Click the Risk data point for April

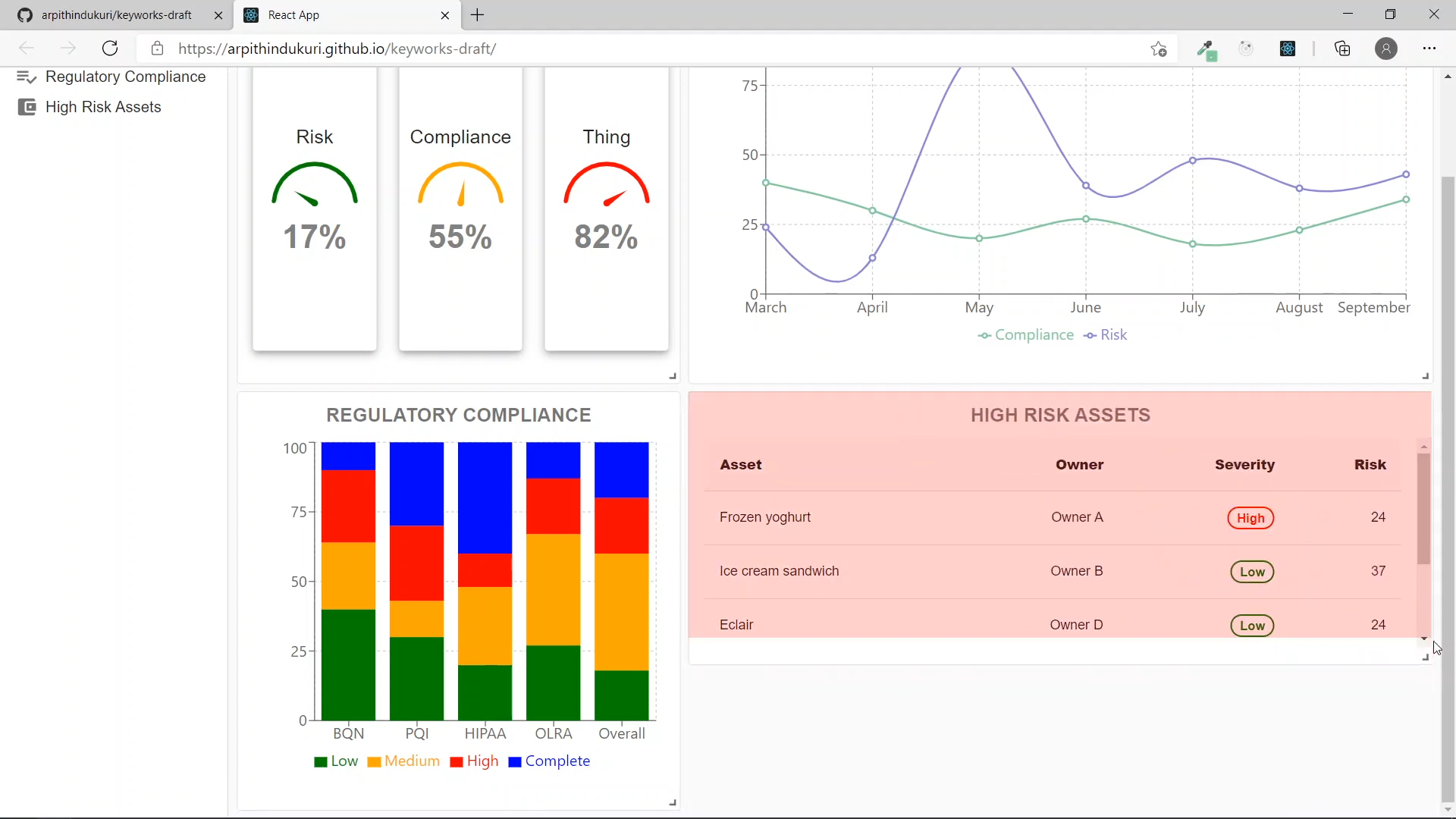(x=873, y=259)
